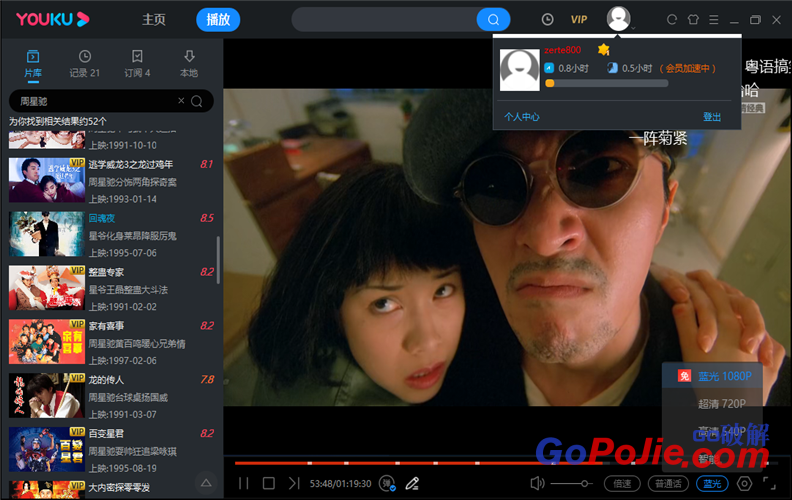
Task: Toggle the danmaku (弹) comments button
Action: (x=387, y=484)
